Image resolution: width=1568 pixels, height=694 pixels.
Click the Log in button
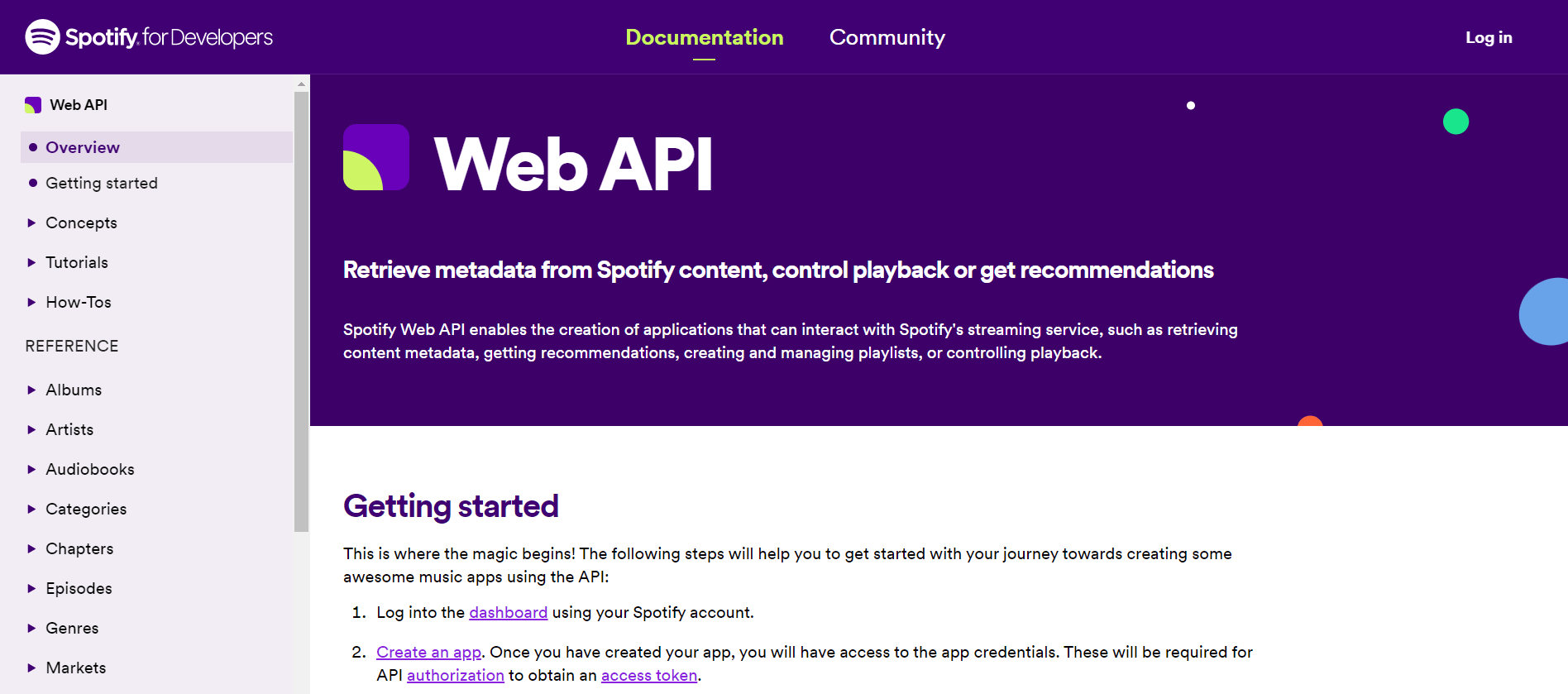(1489, 37)
